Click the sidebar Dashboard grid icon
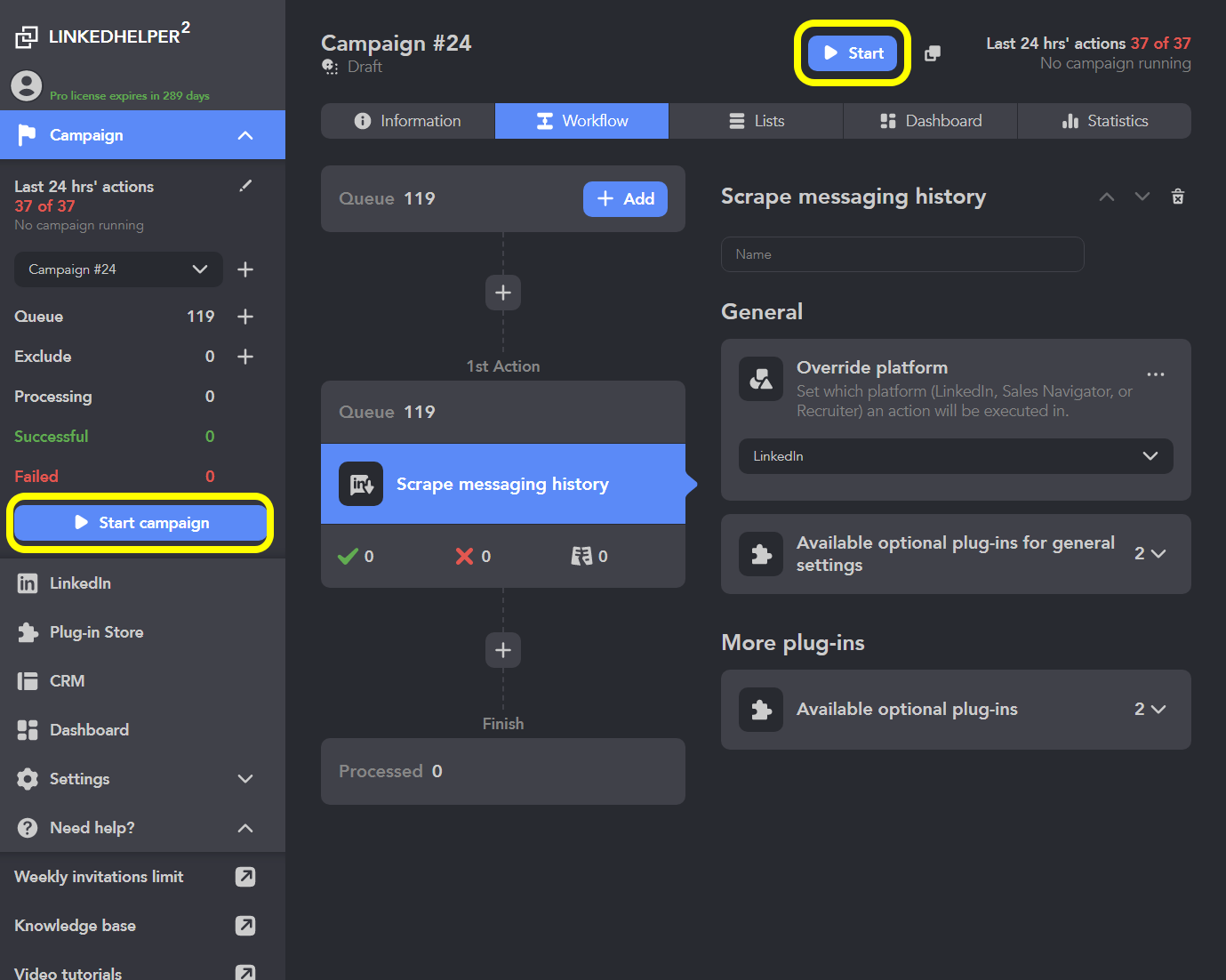 28,730
